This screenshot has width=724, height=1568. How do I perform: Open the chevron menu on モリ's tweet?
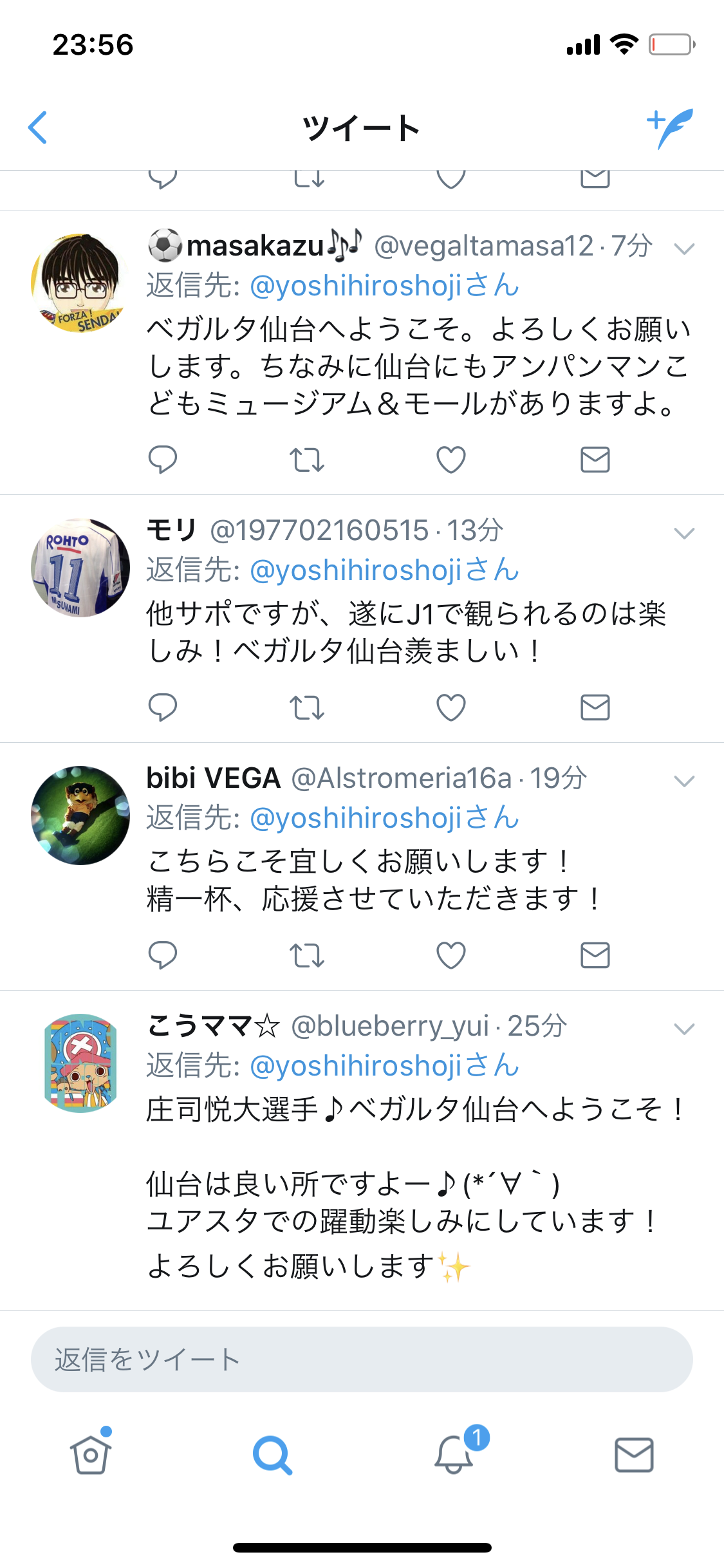(x=683, y=533)
